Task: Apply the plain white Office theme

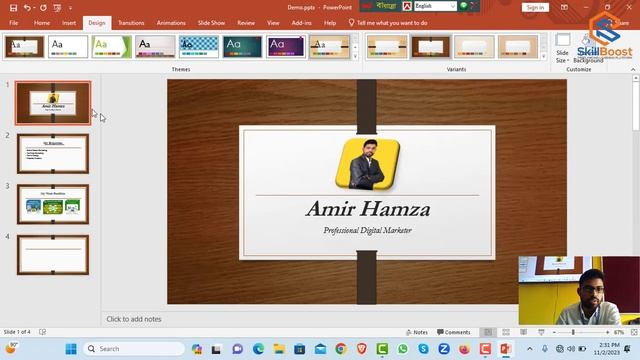Action: [x=68, y=47]
